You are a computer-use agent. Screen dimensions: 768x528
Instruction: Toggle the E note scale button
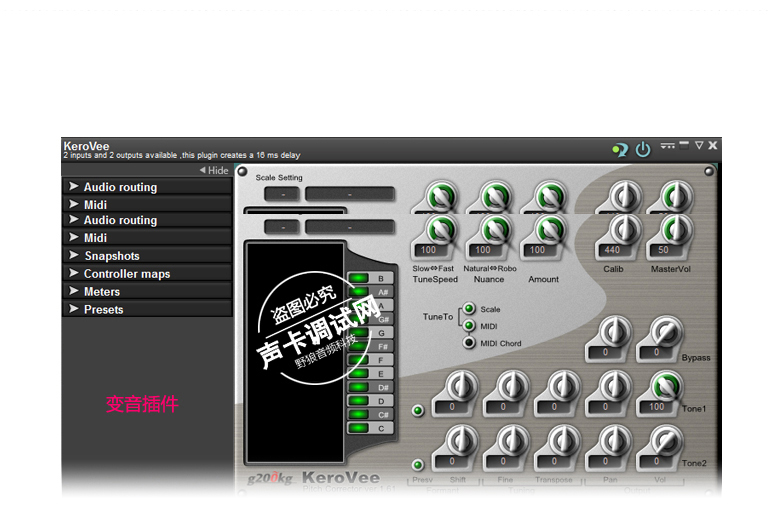(x=370, y=374)
